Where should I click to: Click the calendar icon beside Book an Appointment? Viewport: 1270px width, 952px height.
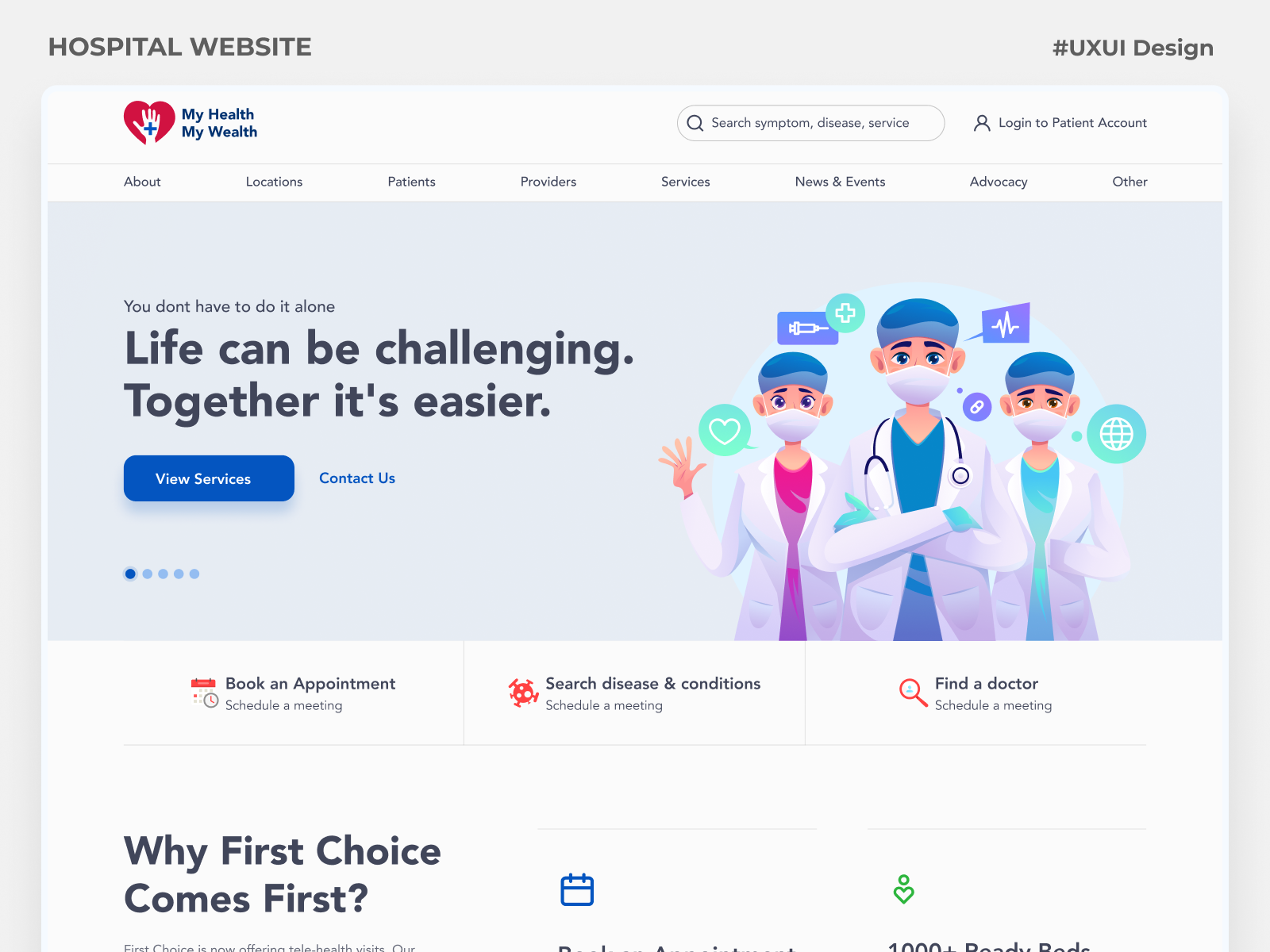tap(204, 693)
